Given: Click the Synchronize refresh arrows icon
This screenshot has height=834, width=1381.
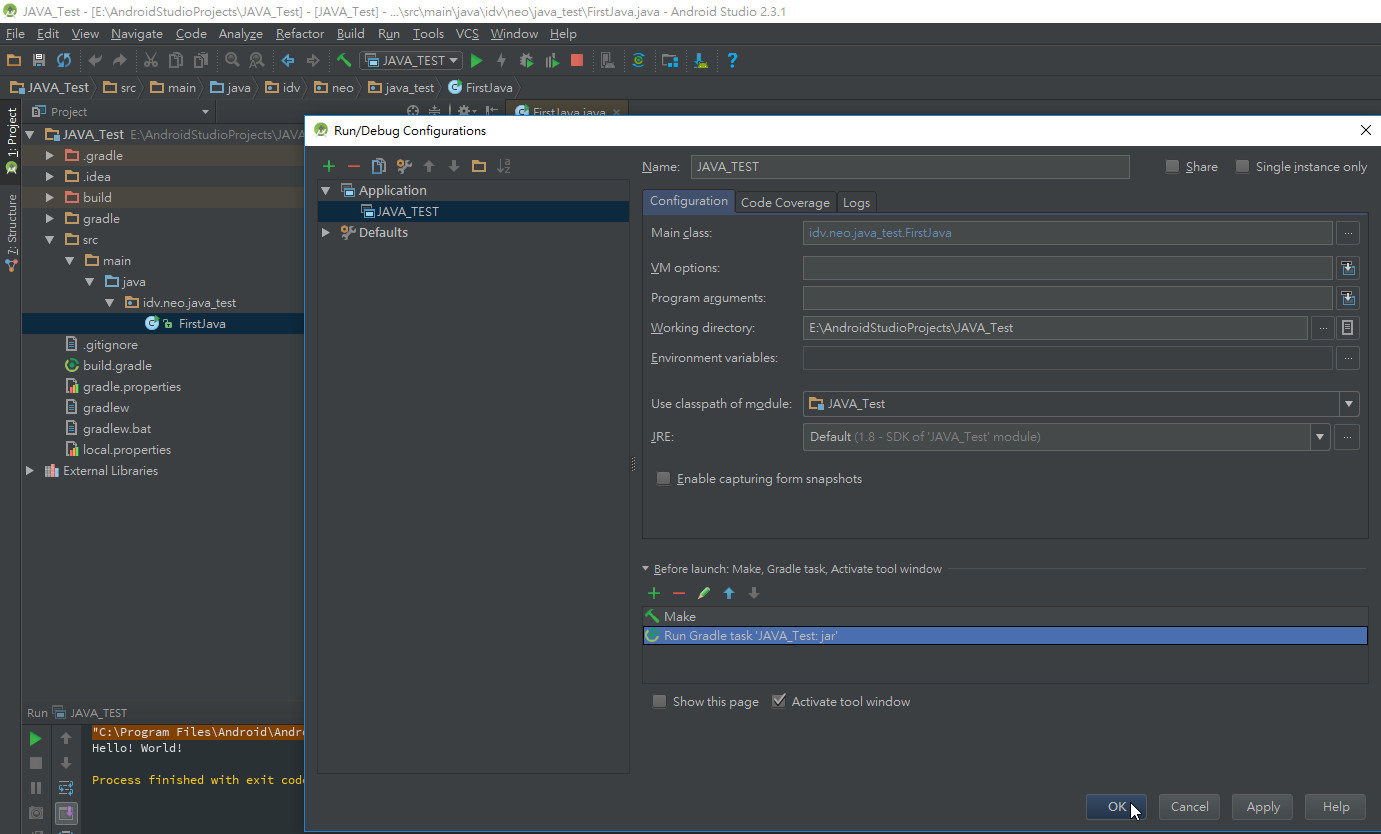Looking at the screenshot, I should 64,60.
